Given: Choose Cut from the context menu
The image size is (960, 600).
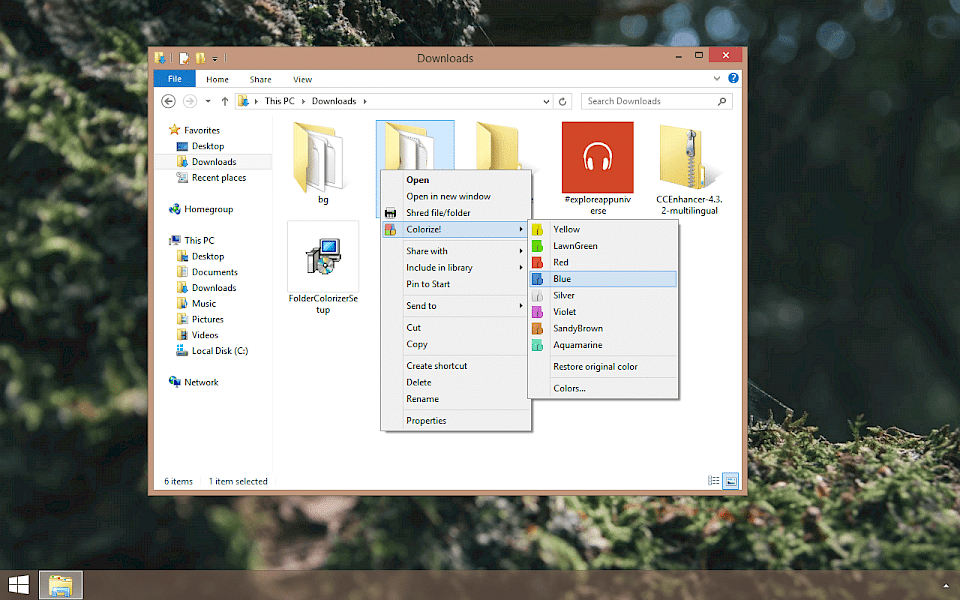Looking at the screenshot, I should point(456,328).
